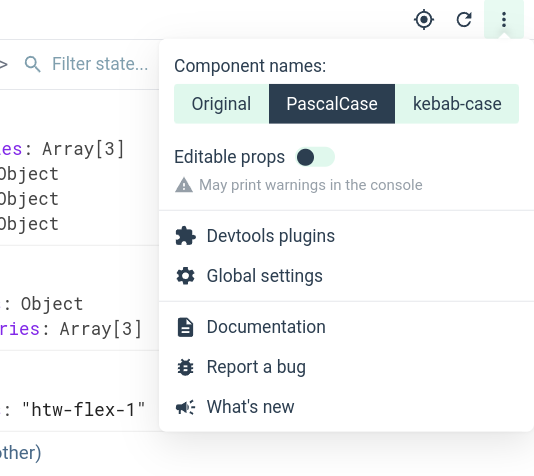Click the select component target icon
Image resolution: width=534 pixels, height=476 pixels.
(x=424, y=20)
